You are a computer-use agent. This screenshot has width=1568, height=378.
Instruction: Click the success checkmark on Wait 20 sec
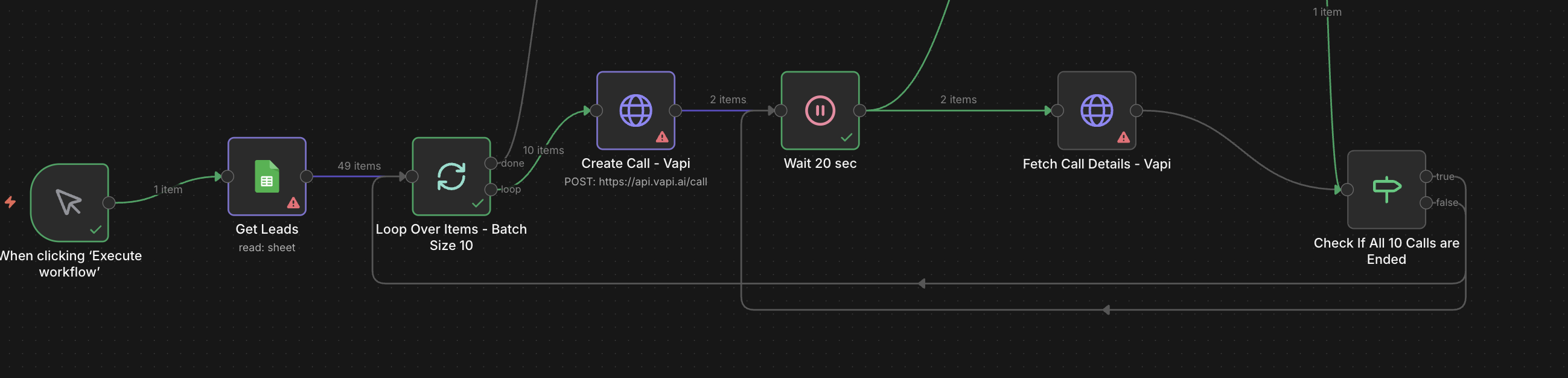pyautogui.click(x=846, y=138)
